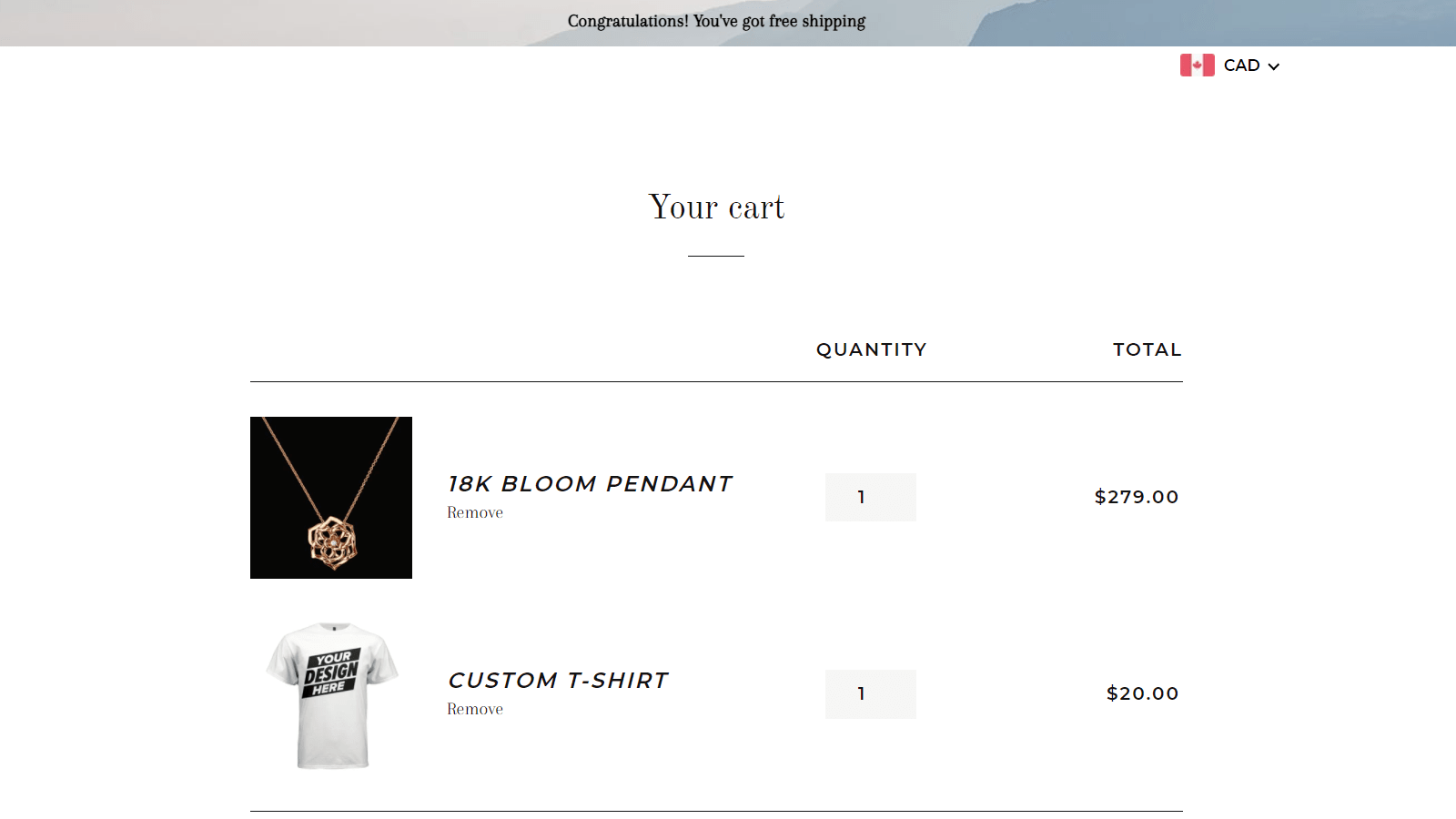The image size is (1456, 819).
Task: Click the Your cart heading
Action: pos(715,207)
